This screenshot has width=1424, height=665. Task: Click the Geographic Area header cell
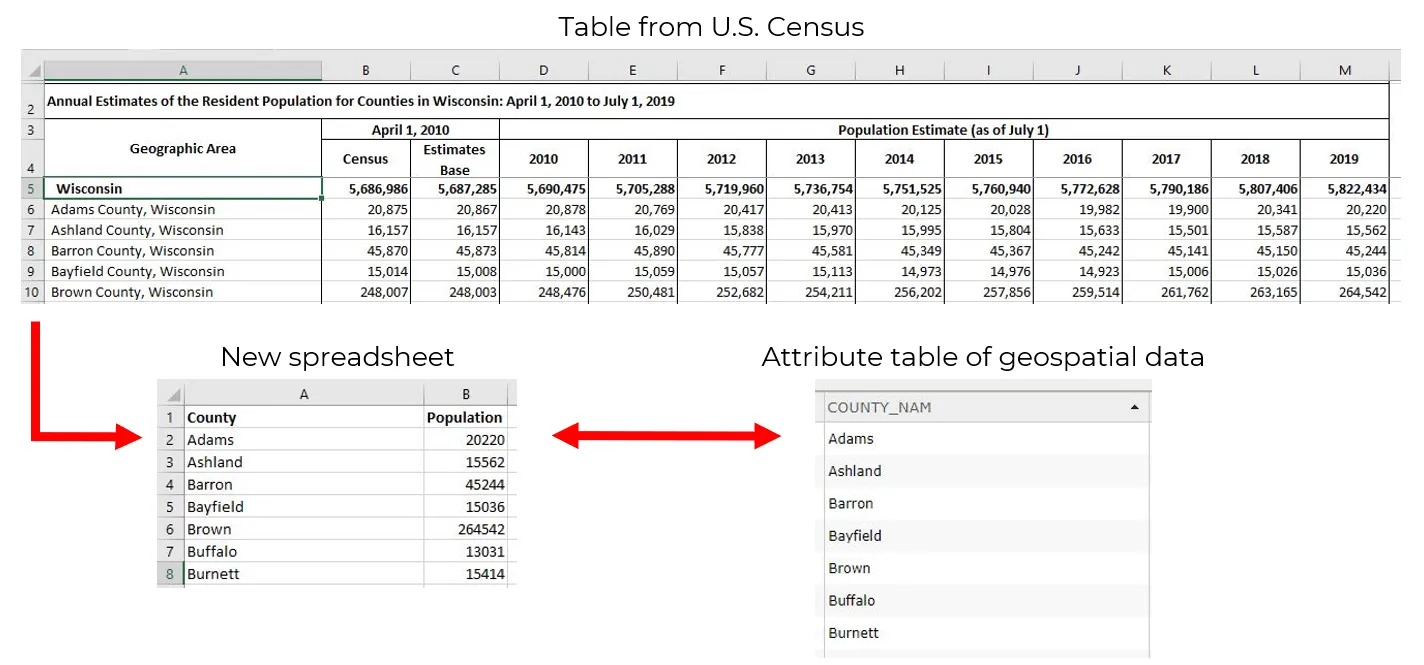tap(183, 148)
